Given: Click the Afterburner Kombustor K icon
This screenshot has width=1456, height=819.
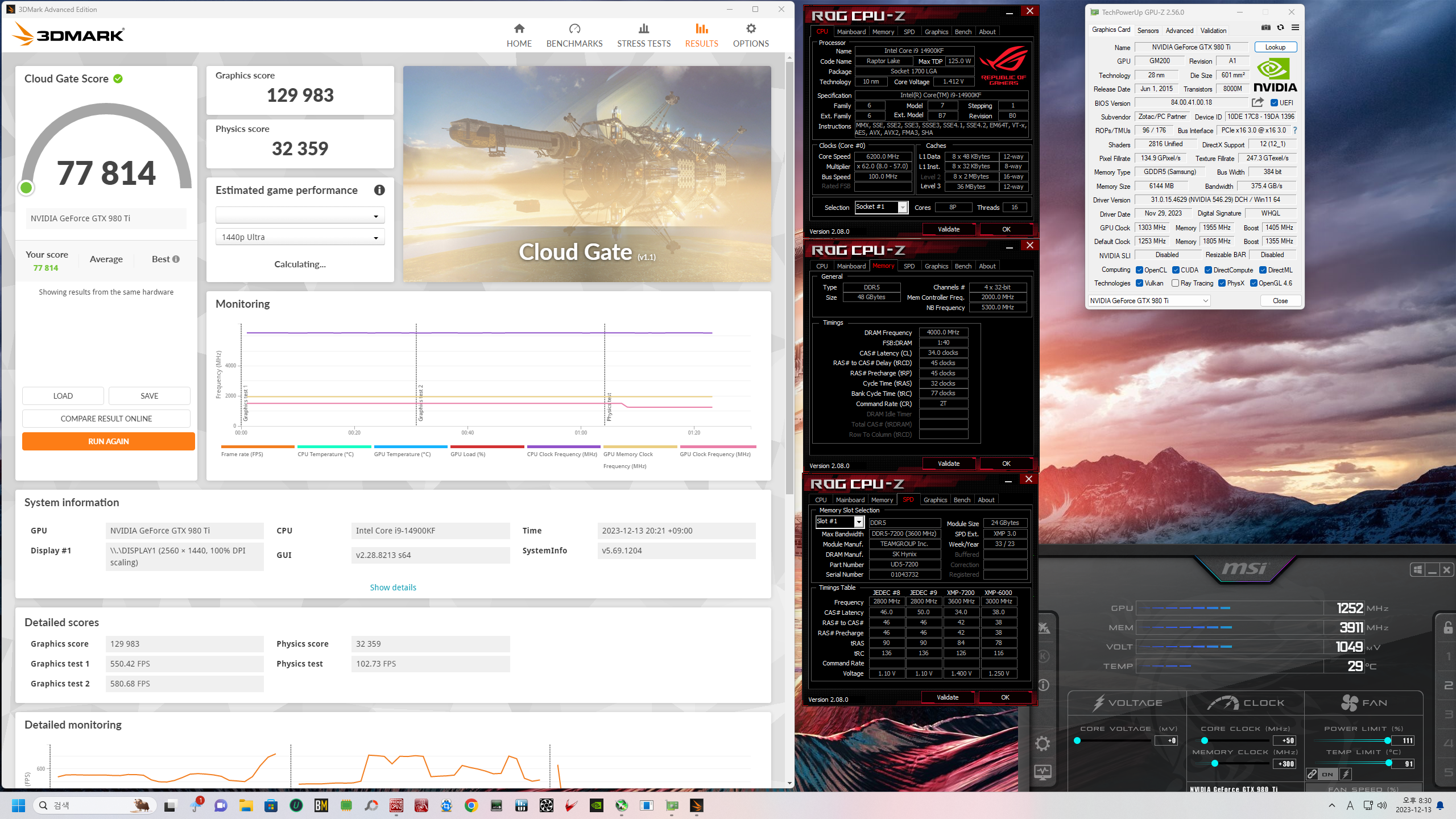Looking at the screenshot, I should point(1043,656).
